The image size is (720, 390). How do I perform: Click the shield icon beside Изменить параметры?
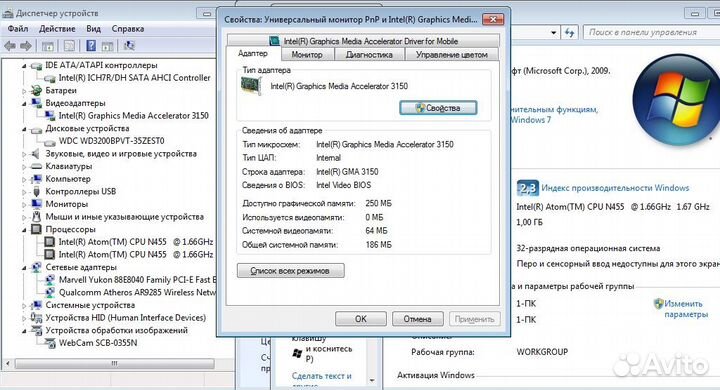[x=658, y=304]
